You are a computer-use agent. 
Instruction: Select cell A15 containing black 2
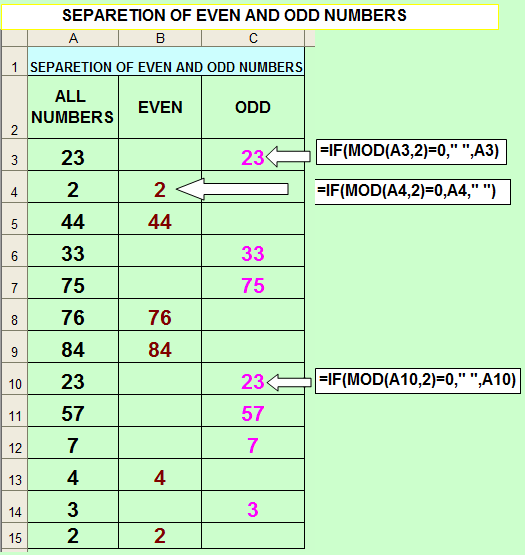pyautogui.click(x=73, y=536)
